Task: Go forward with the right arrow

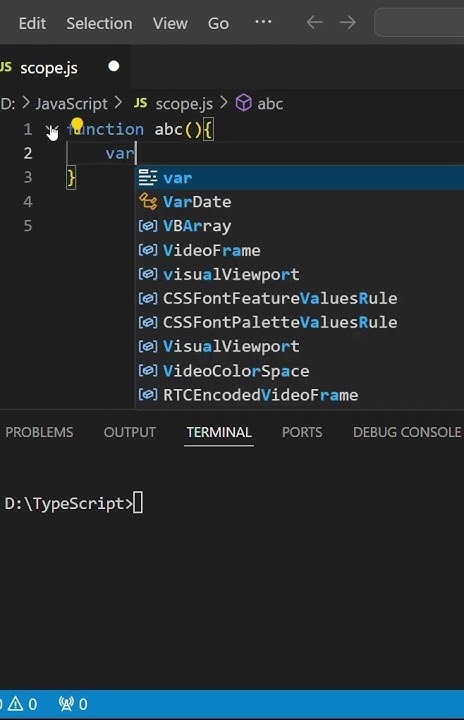Action: [348, 22]
